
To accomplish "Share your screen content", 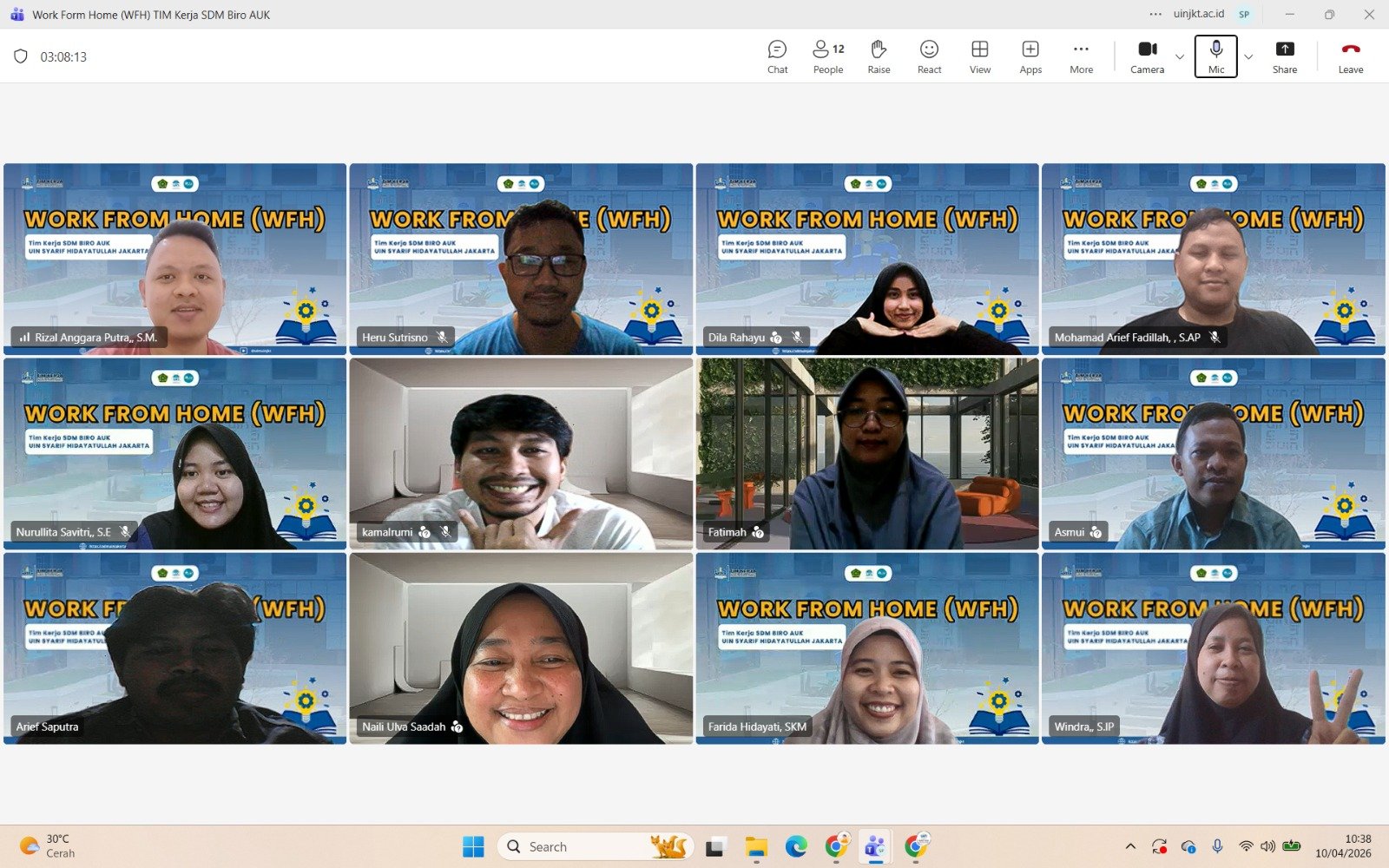I will 1284,56.
